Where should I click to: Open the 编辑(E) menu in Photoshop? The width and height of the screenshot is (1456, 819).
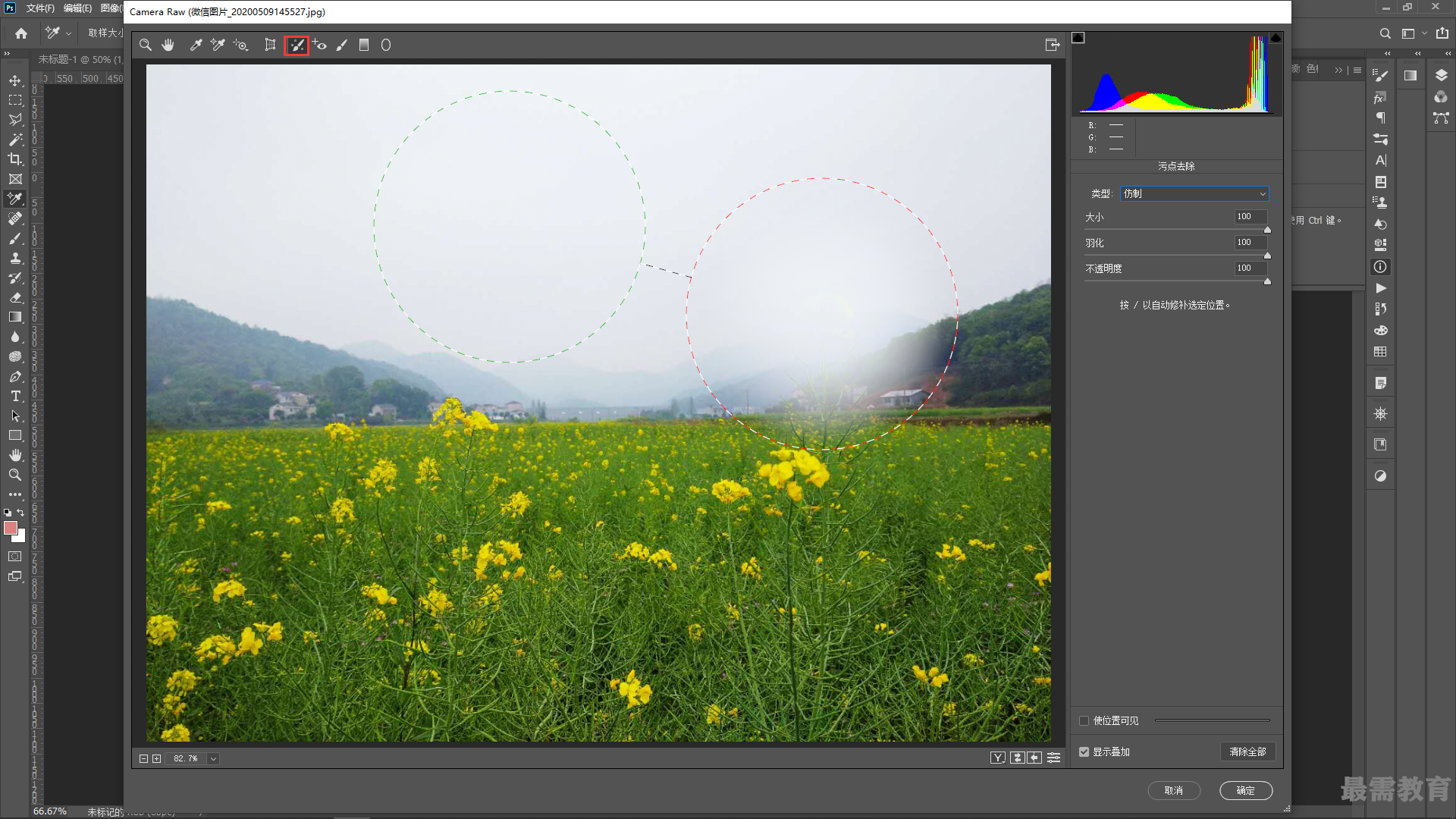pyautogui.click(x=77, y=8)
